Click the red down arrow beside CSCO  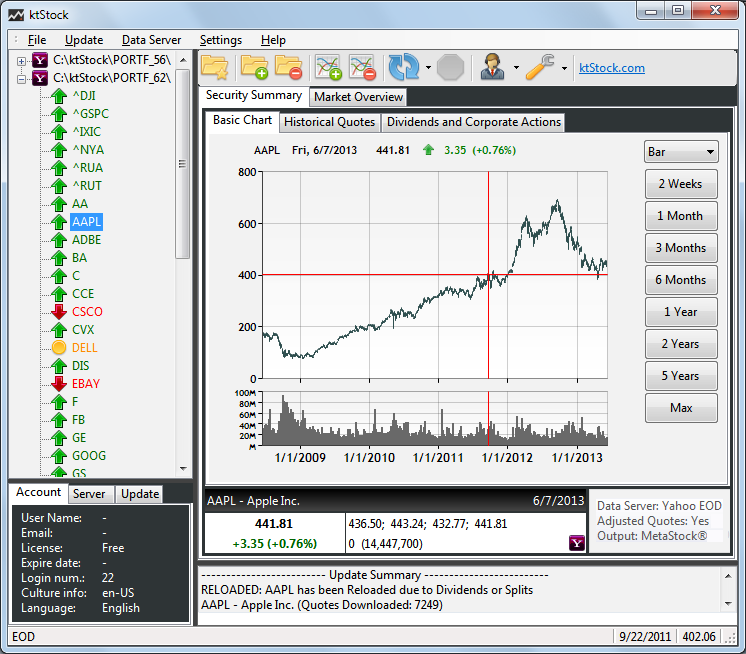point(59,312)
